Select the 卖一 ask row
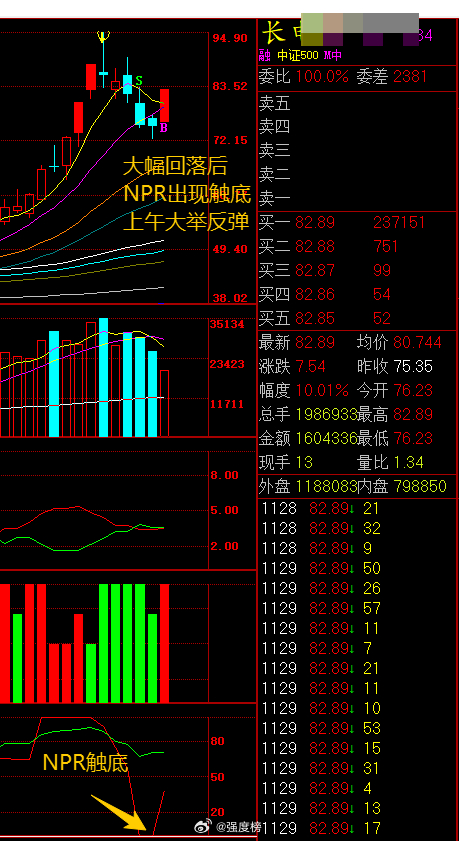The width and height of the screenshot is (459, 841). tap(358, 199)
